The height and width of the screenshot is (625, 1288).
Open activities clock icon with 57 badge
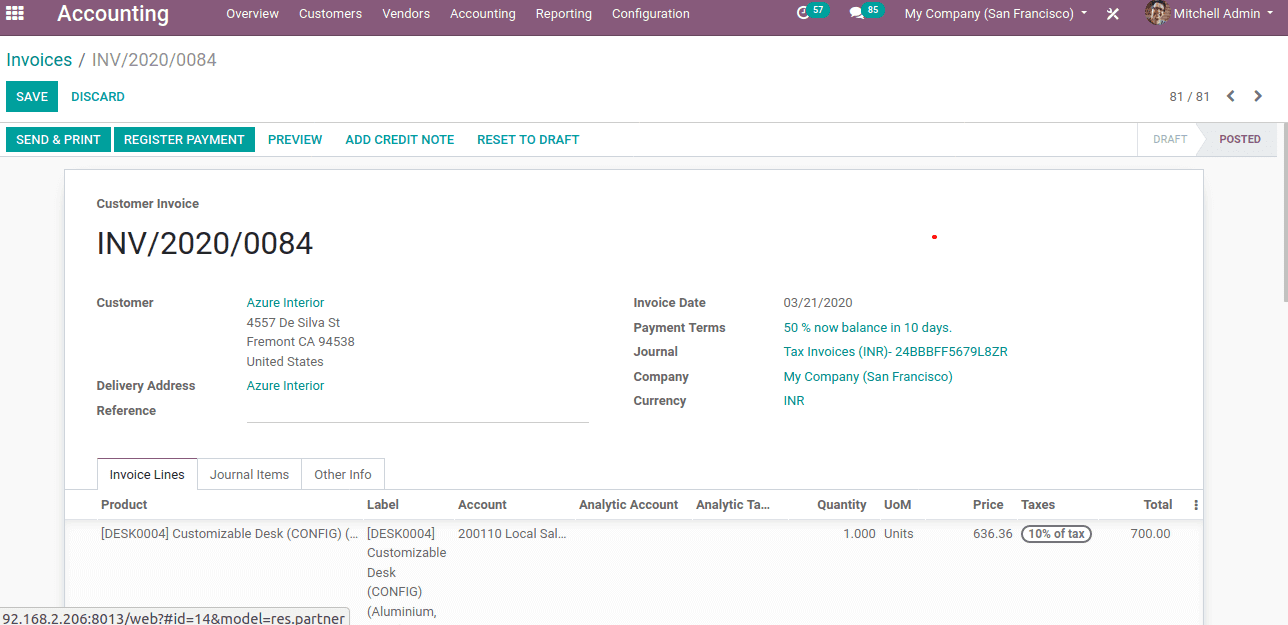click(812, 12)
